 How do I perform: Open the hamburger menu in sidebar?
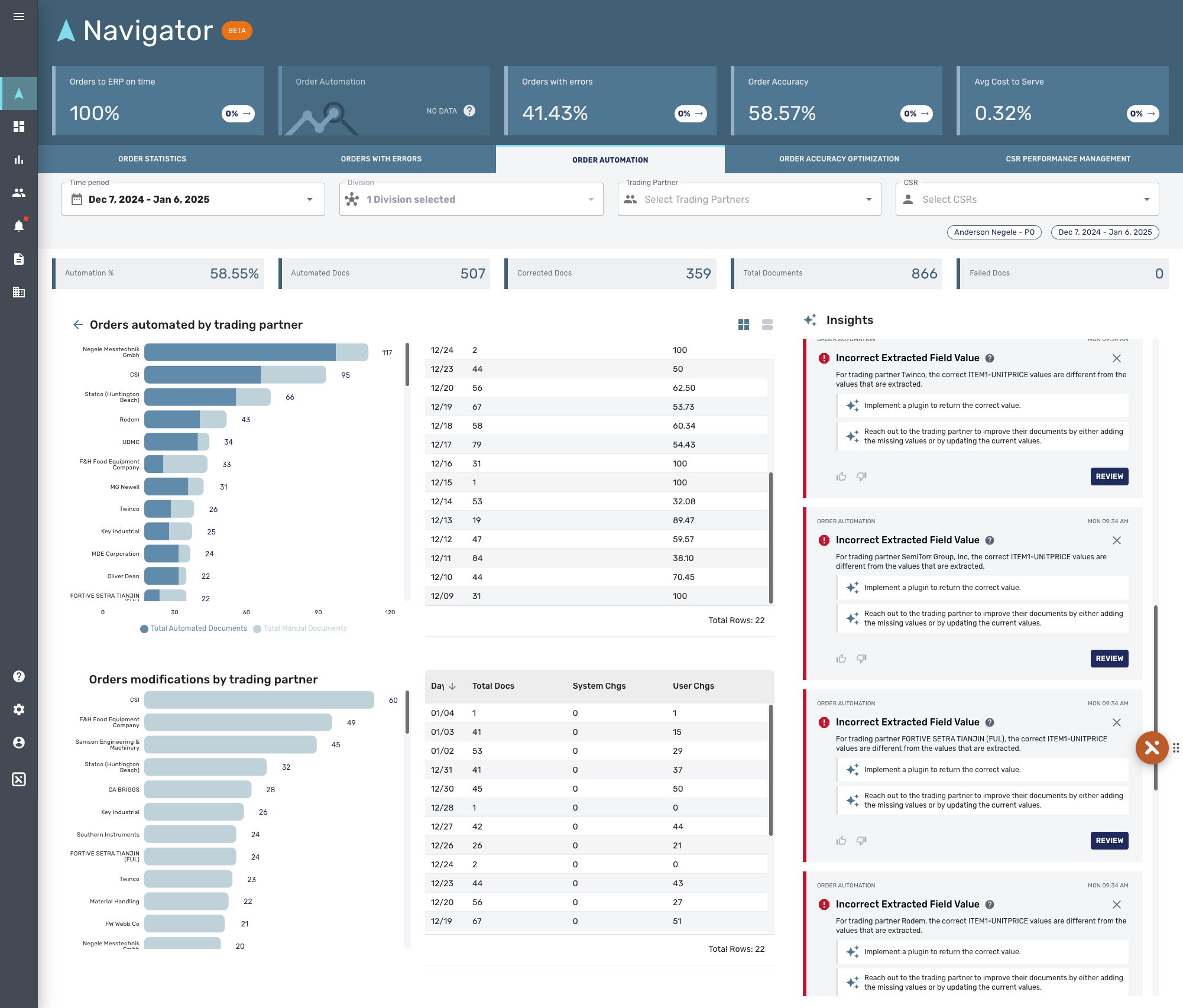point(19,17)
